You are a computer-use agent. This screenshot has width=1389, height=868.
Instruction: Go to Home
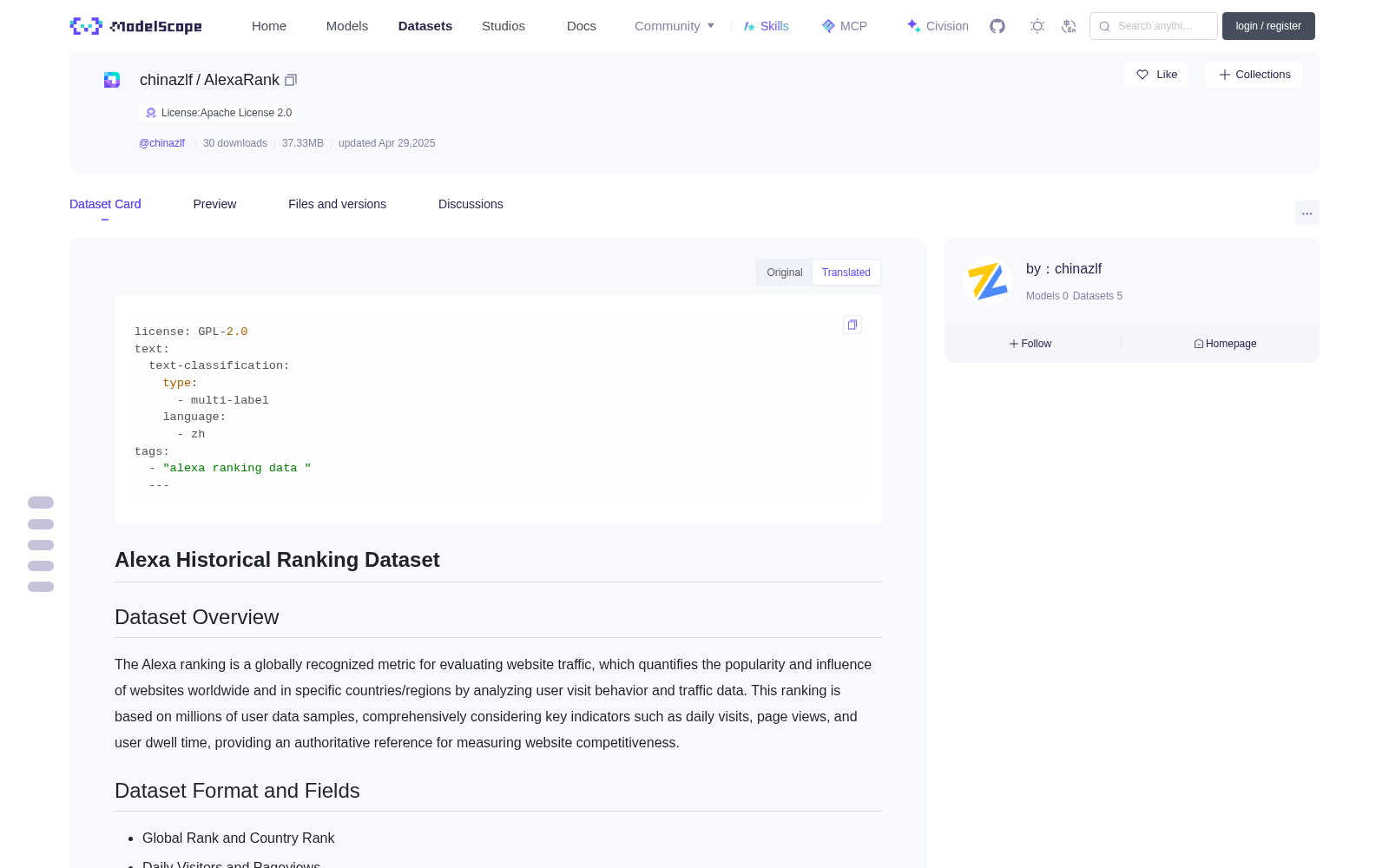point(269,26)
